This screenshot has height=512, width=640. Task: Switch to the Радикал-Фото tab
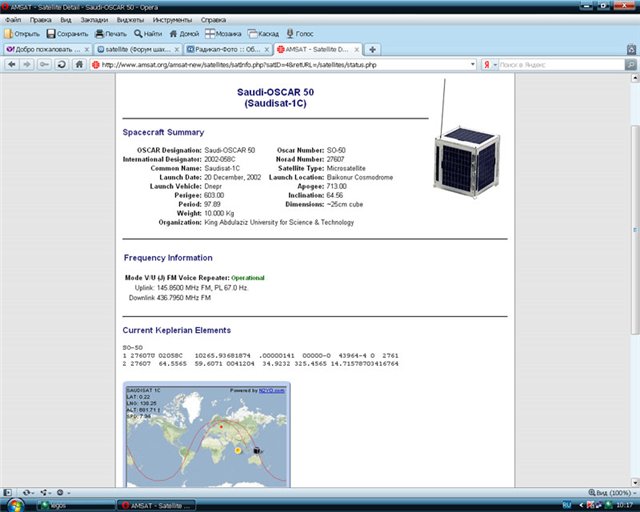(x=227, y=48)
